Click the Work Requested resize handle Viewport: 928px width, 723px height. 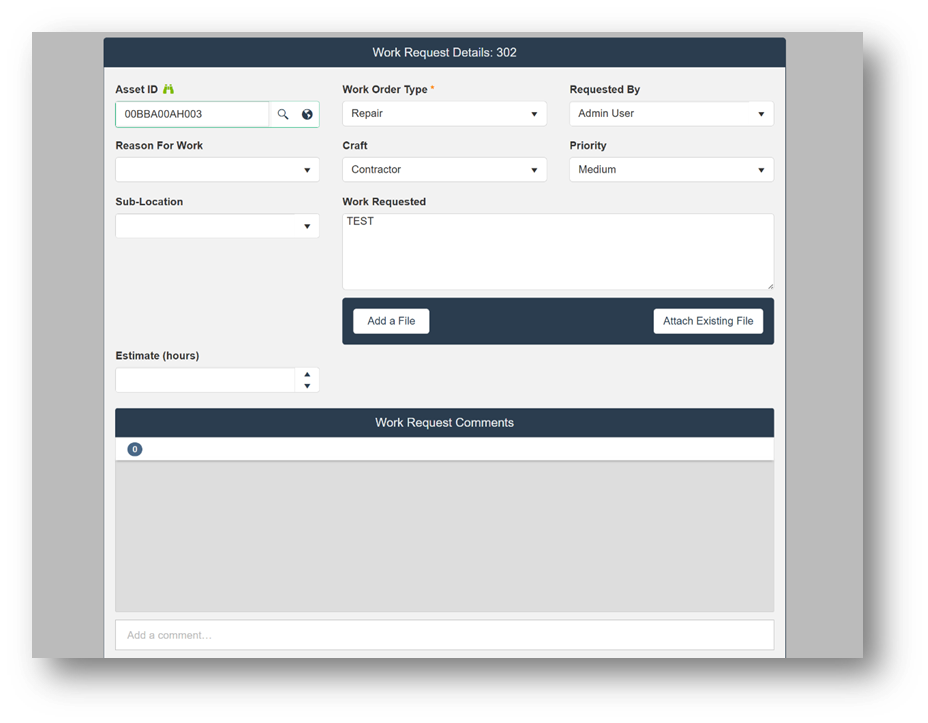769,285
